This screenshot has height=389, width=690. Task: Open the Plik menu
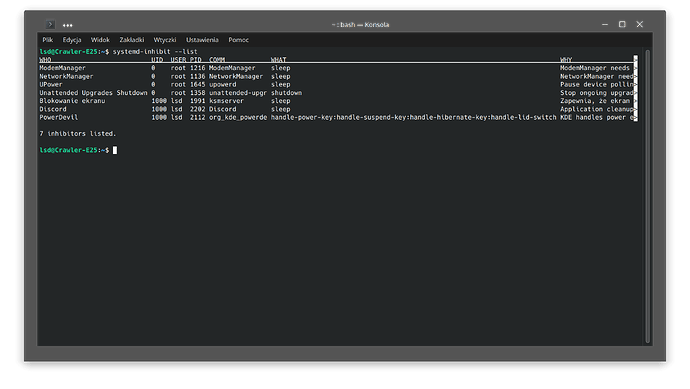48,40
